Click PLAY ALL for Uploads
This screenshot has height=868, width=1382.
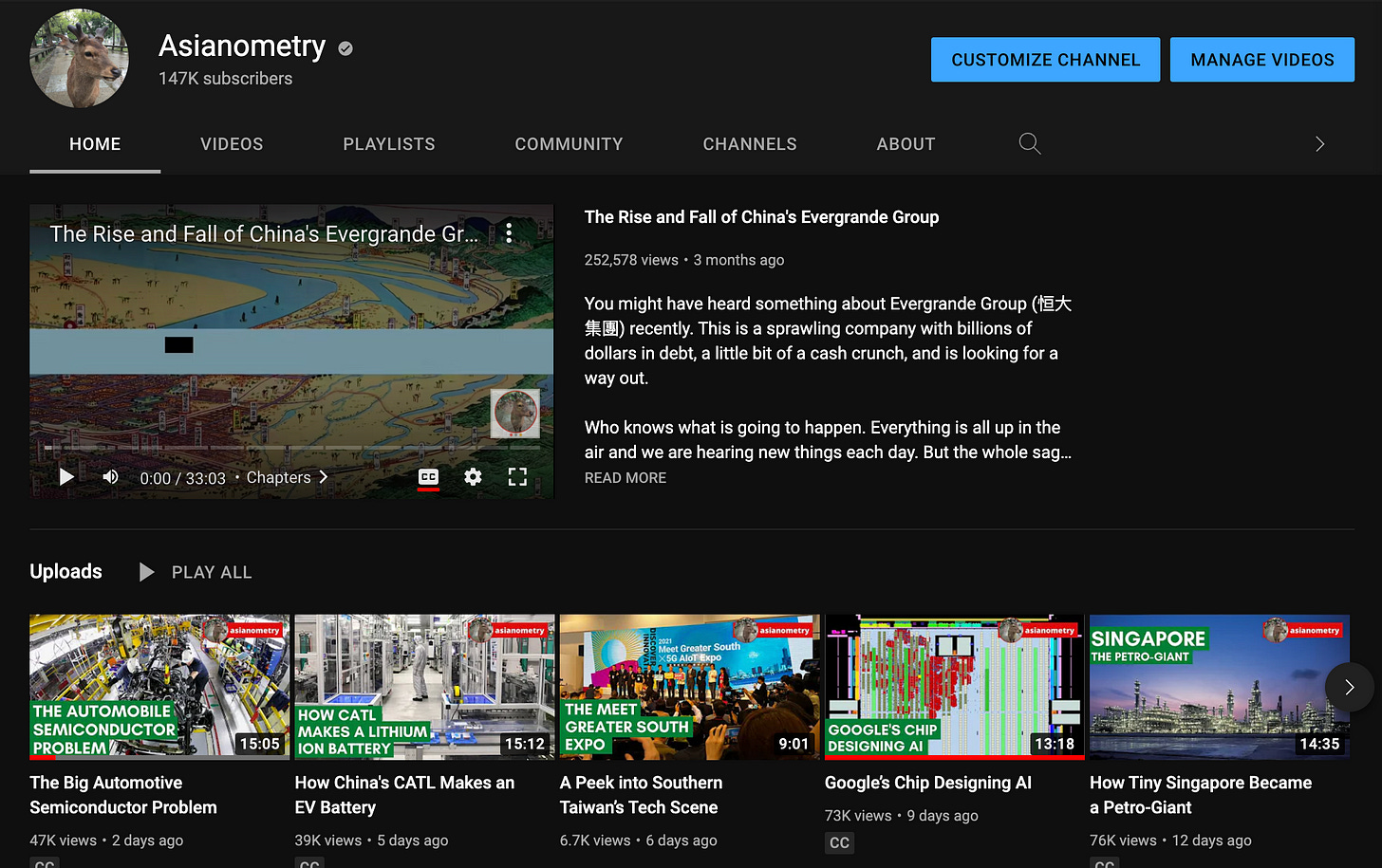[212, 572]
